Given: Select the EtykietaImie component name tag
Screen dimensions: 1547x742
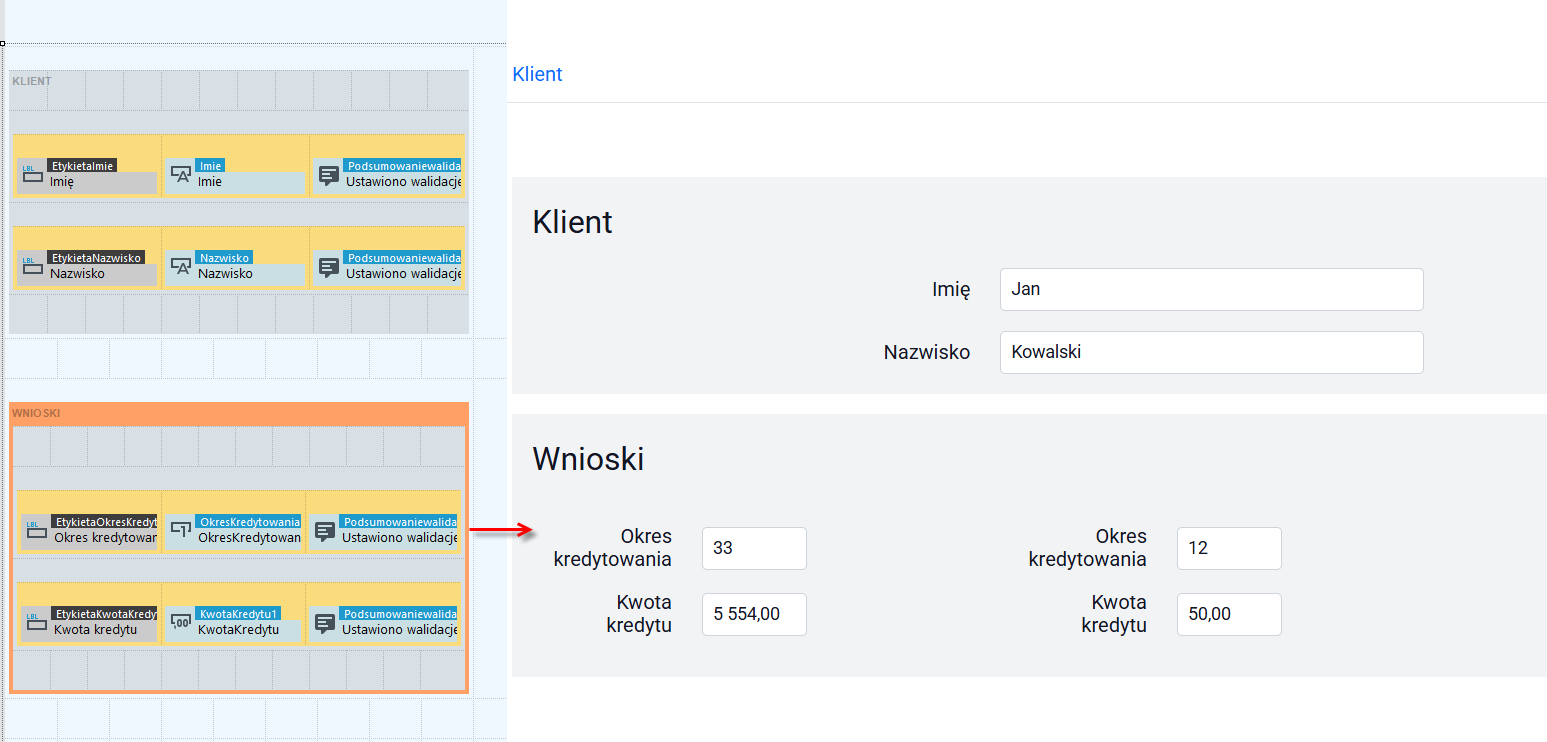Looking at the screenshot, I should (81, 165).
